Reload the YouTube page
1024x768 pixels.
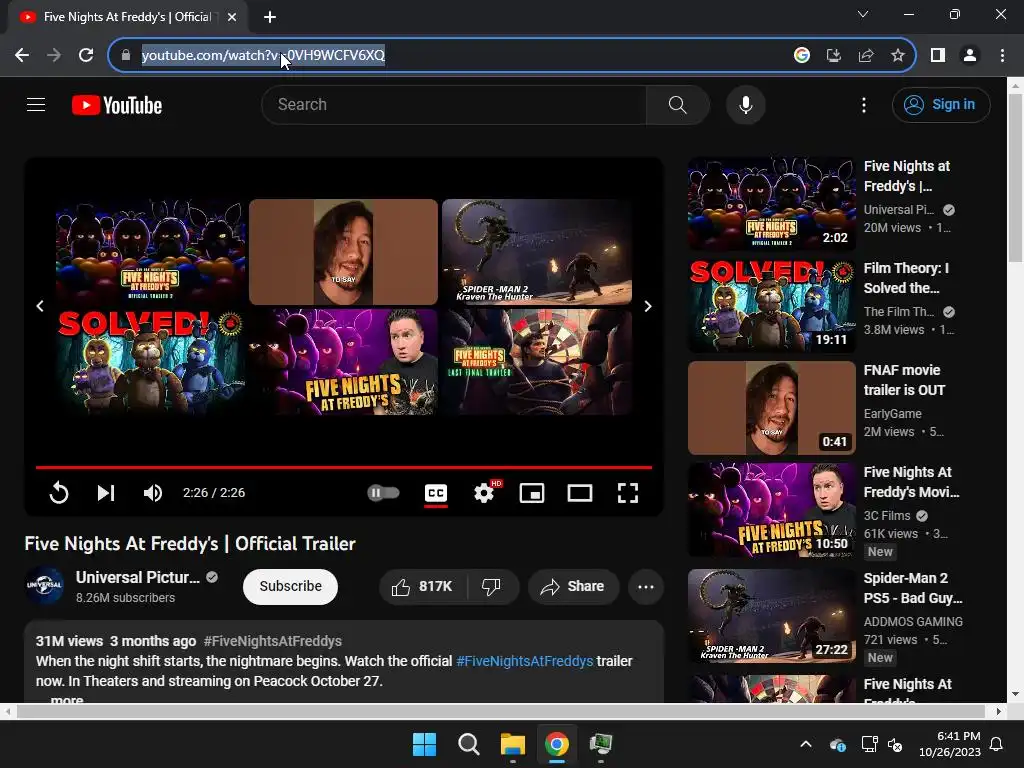[86, 56]
